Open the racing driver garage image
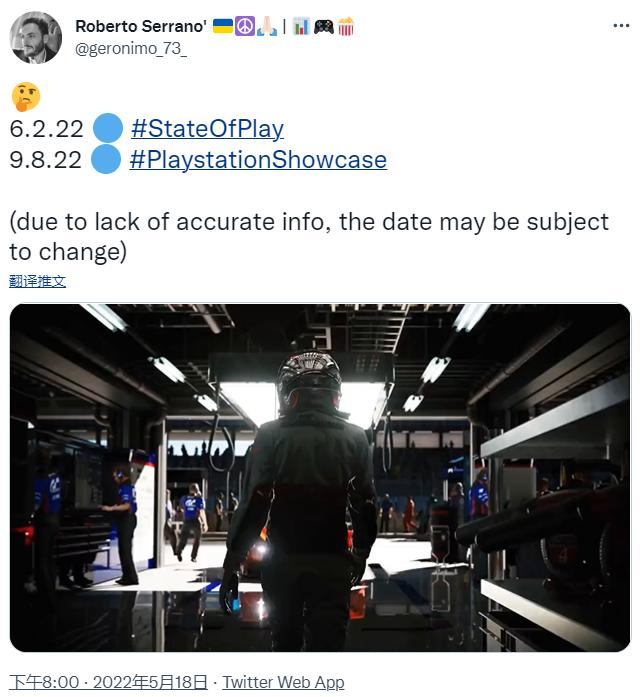Viewport: 644px width, 697px height. coord(320,477)
